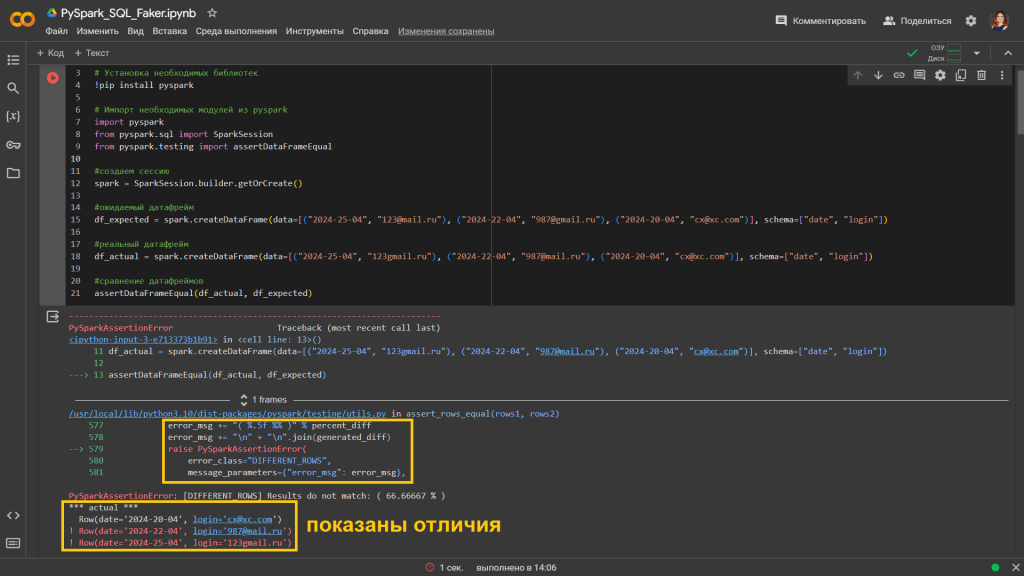The width and height of the screenshot is (1024, 576).
Task: Open the Файл menu
Action: point(56,31)
